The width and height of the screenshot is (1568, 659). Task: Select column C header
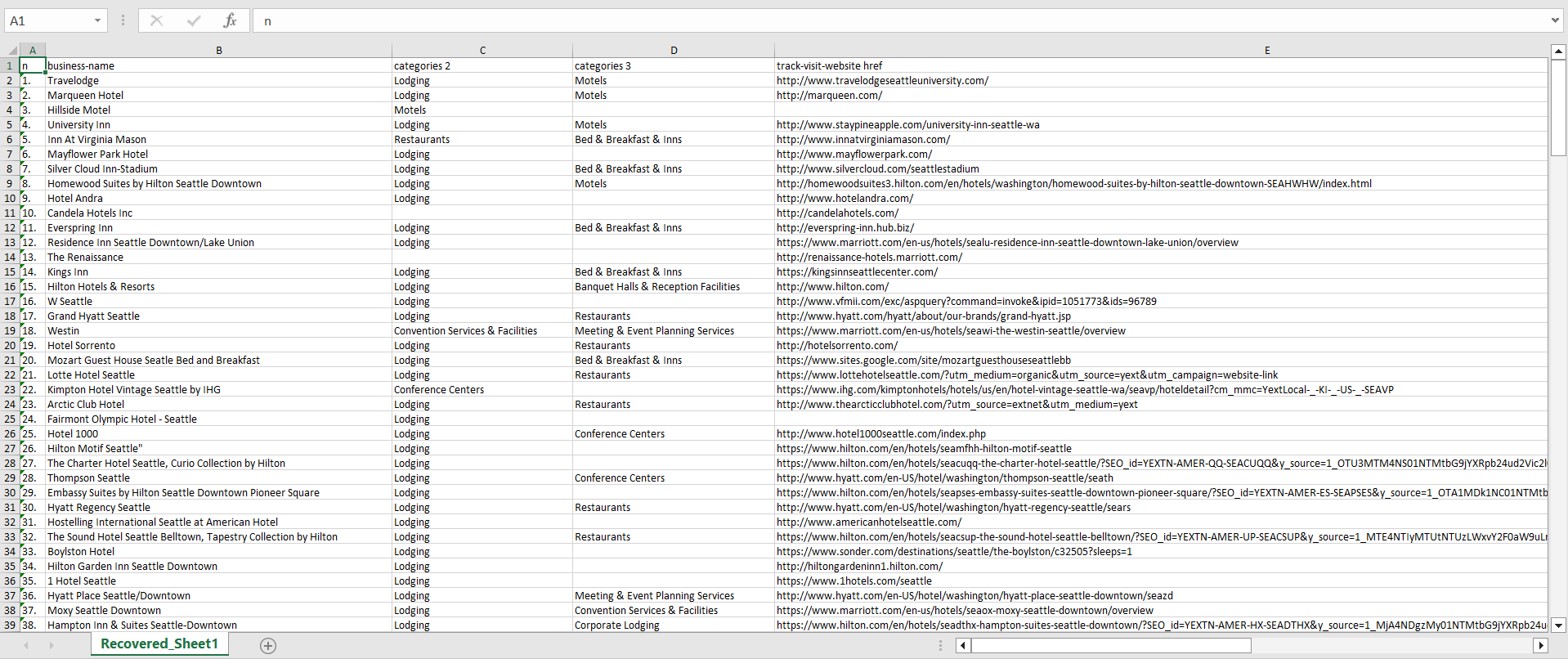point(482,51)
